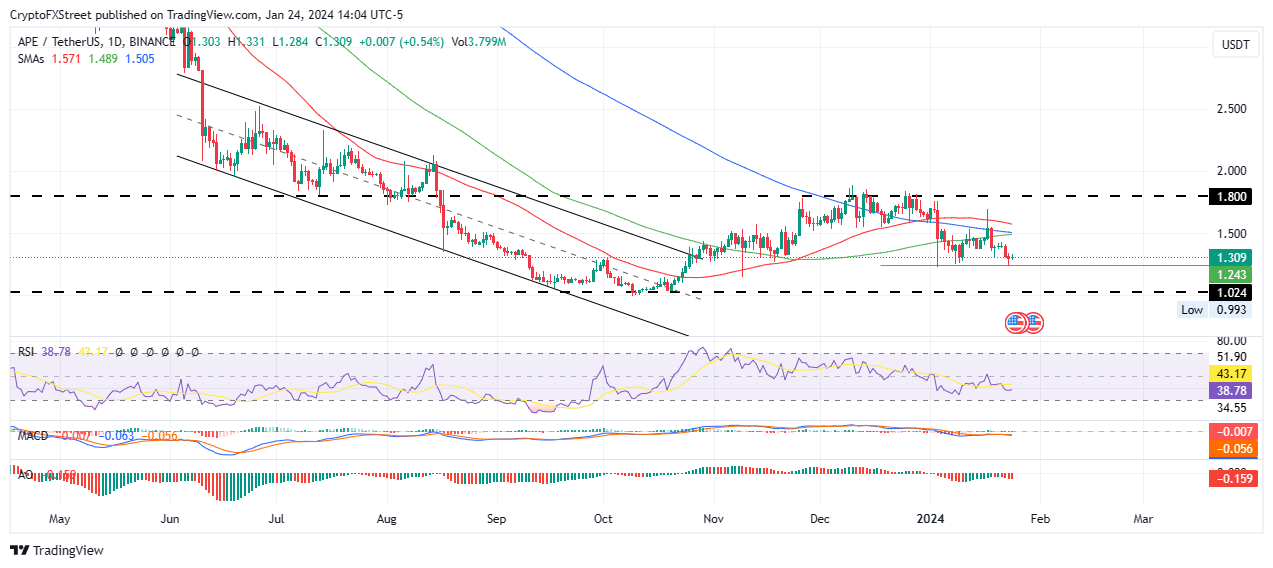Click the TradingView logo at bottom left
Screen dimensions: 1273x568
[57, 550]
